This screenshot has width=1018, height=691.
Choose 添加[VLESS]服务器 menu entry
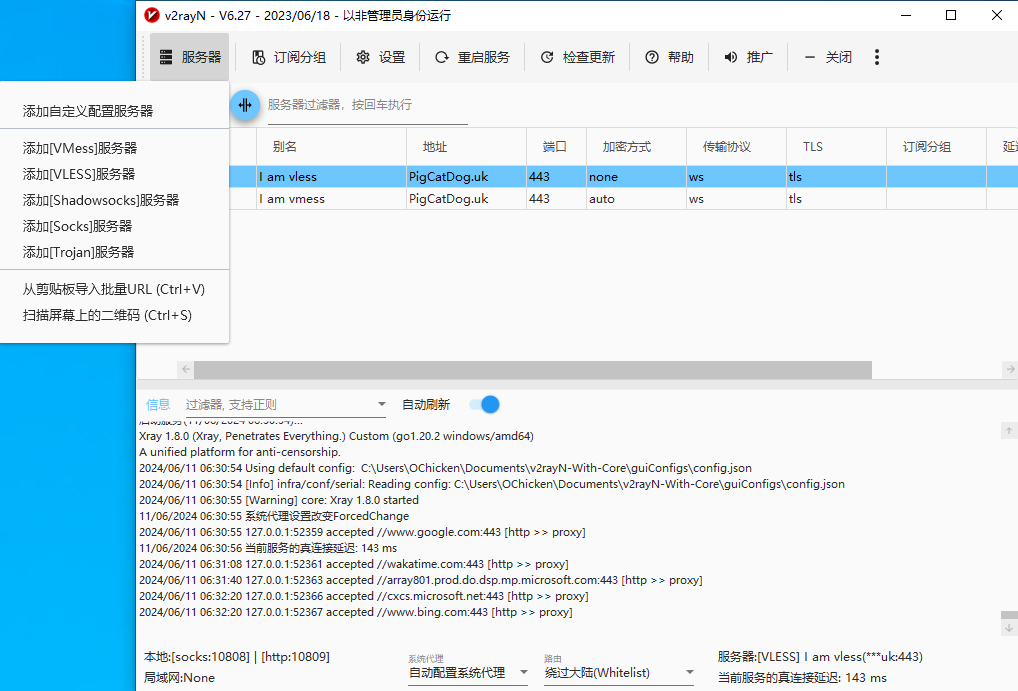pos(79,174)
